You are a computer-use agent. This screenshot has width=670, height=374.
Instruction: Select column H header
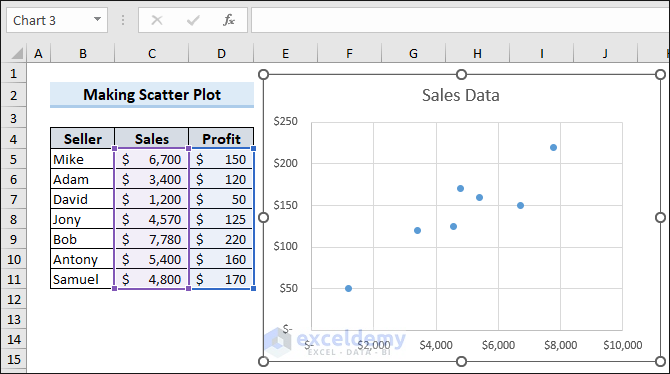(478, 53)
